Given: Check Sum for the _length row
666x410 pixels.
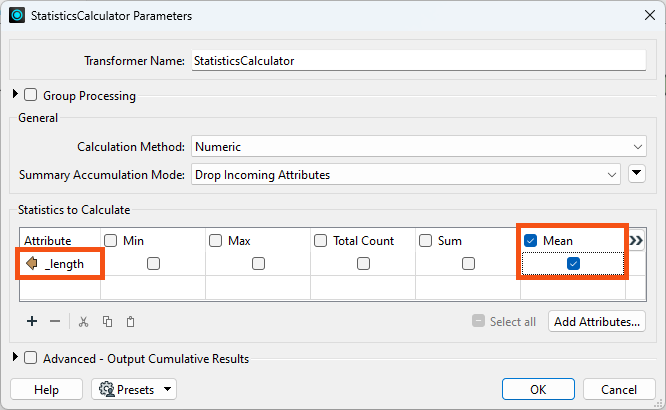Looking at the screenshot, I should click(468, 264).
